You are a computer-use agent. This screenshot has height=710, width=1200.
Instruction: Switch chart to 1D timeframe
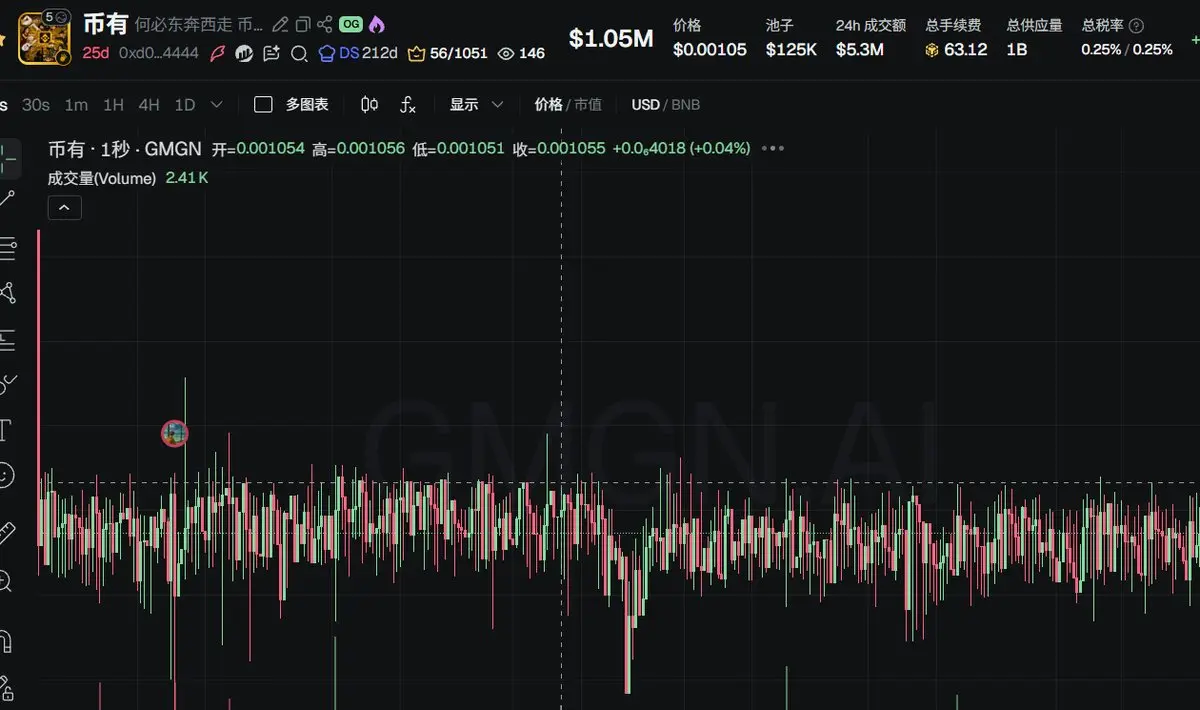pyautogui.click(x=185, y=104)
